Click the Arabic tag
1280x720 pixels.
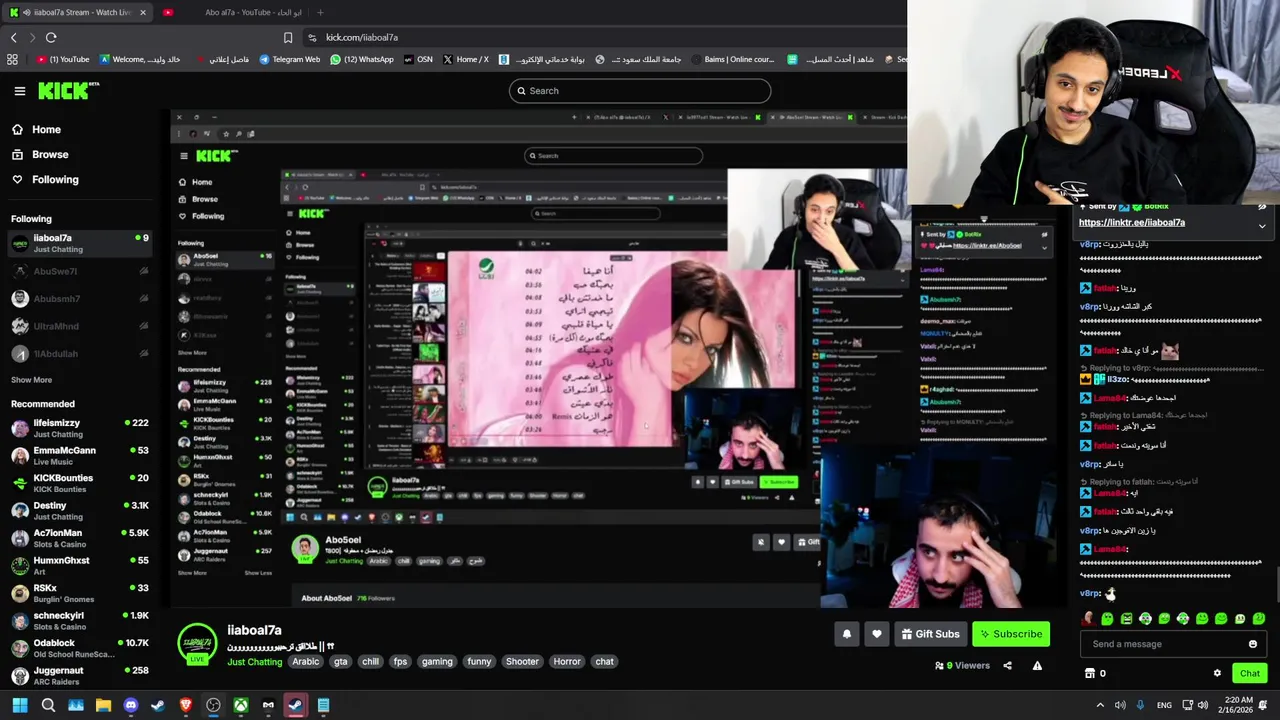(305, 662)
